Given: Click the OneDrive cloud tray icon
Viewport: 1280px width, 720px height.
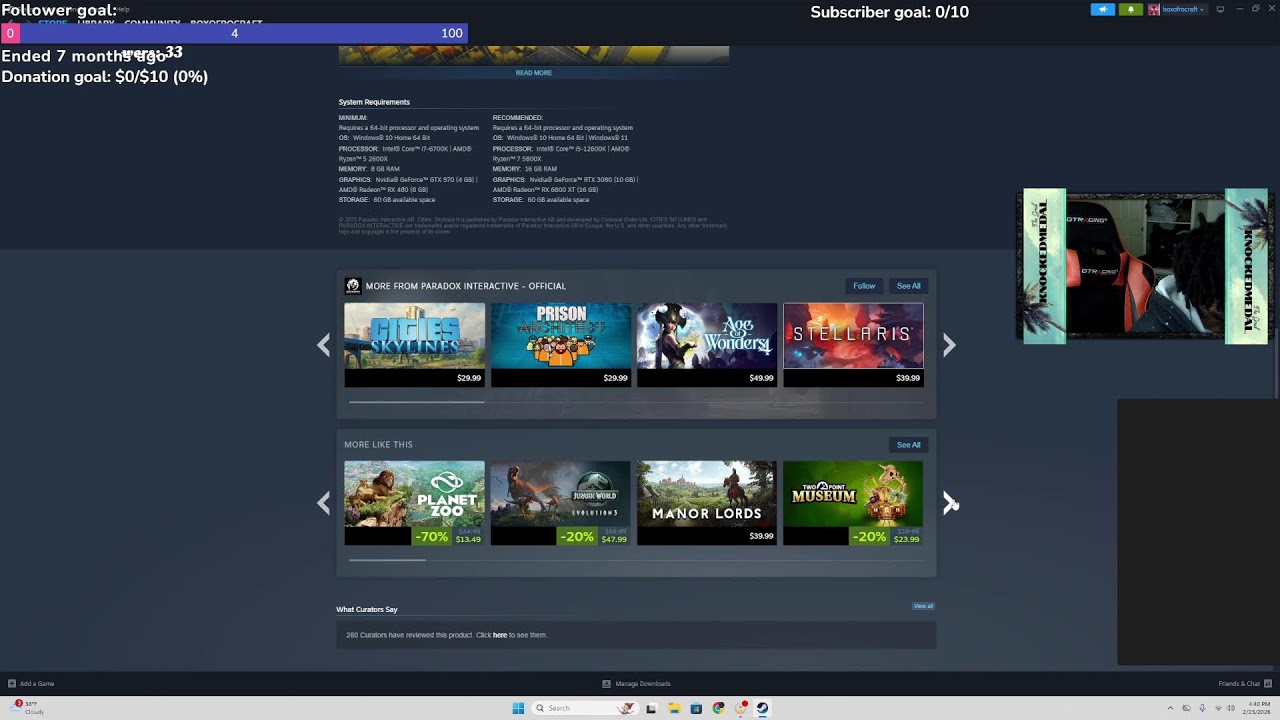Looking at the screenshot, I should (1186, 708).
